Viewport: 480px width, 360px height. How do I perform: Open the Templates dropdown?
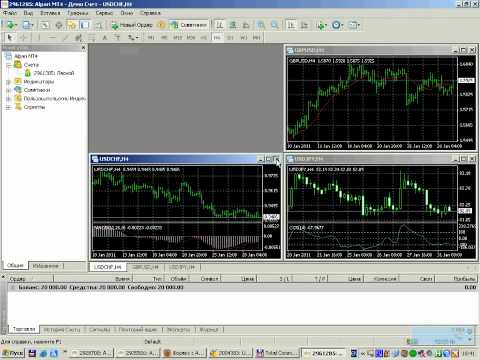354,25
